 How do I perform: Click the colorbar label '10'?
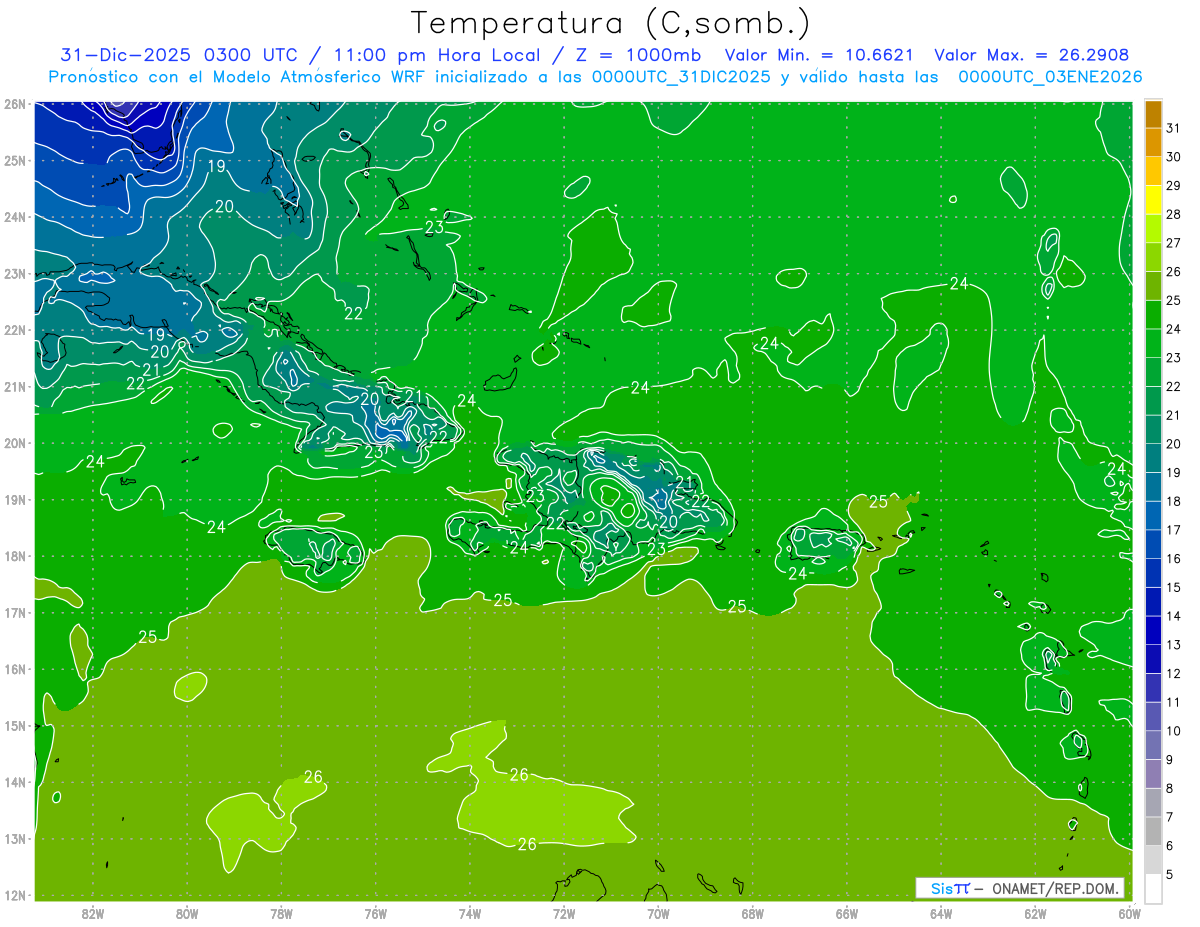tap(1174, 731)
